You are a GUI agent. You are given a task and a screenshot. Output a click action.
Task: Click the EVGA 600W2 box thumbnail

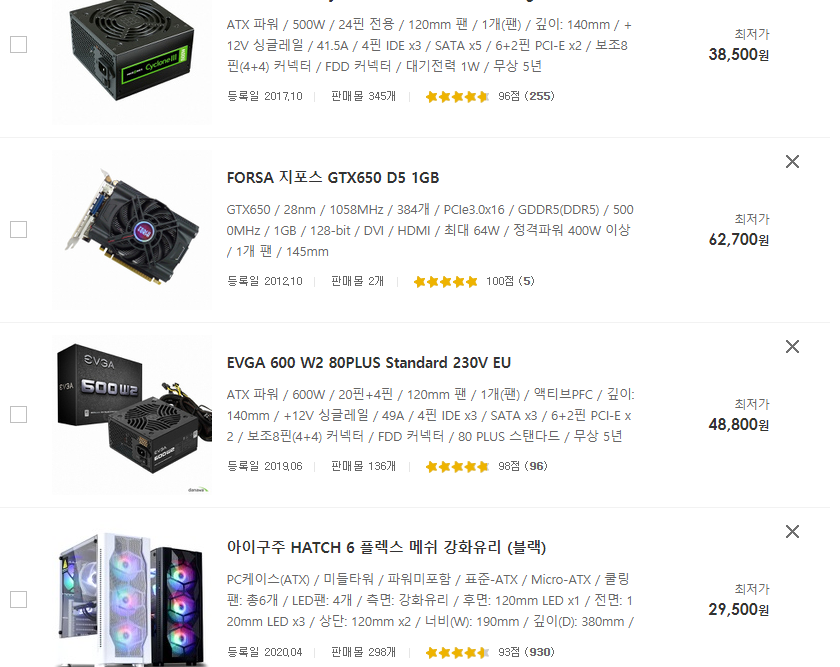click(132, 414)
